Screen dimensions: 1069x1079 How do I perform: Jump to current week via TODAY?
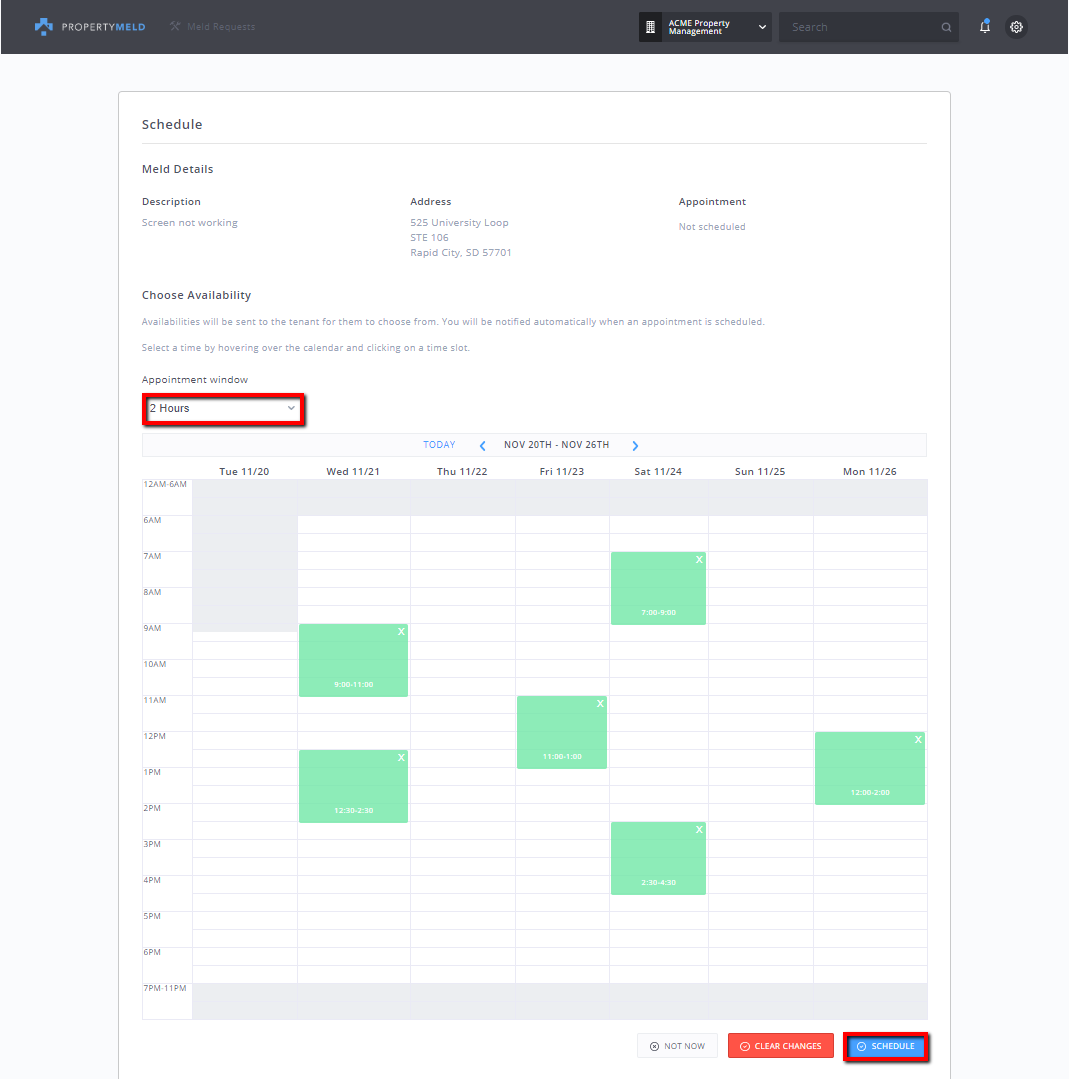point(439,445)
